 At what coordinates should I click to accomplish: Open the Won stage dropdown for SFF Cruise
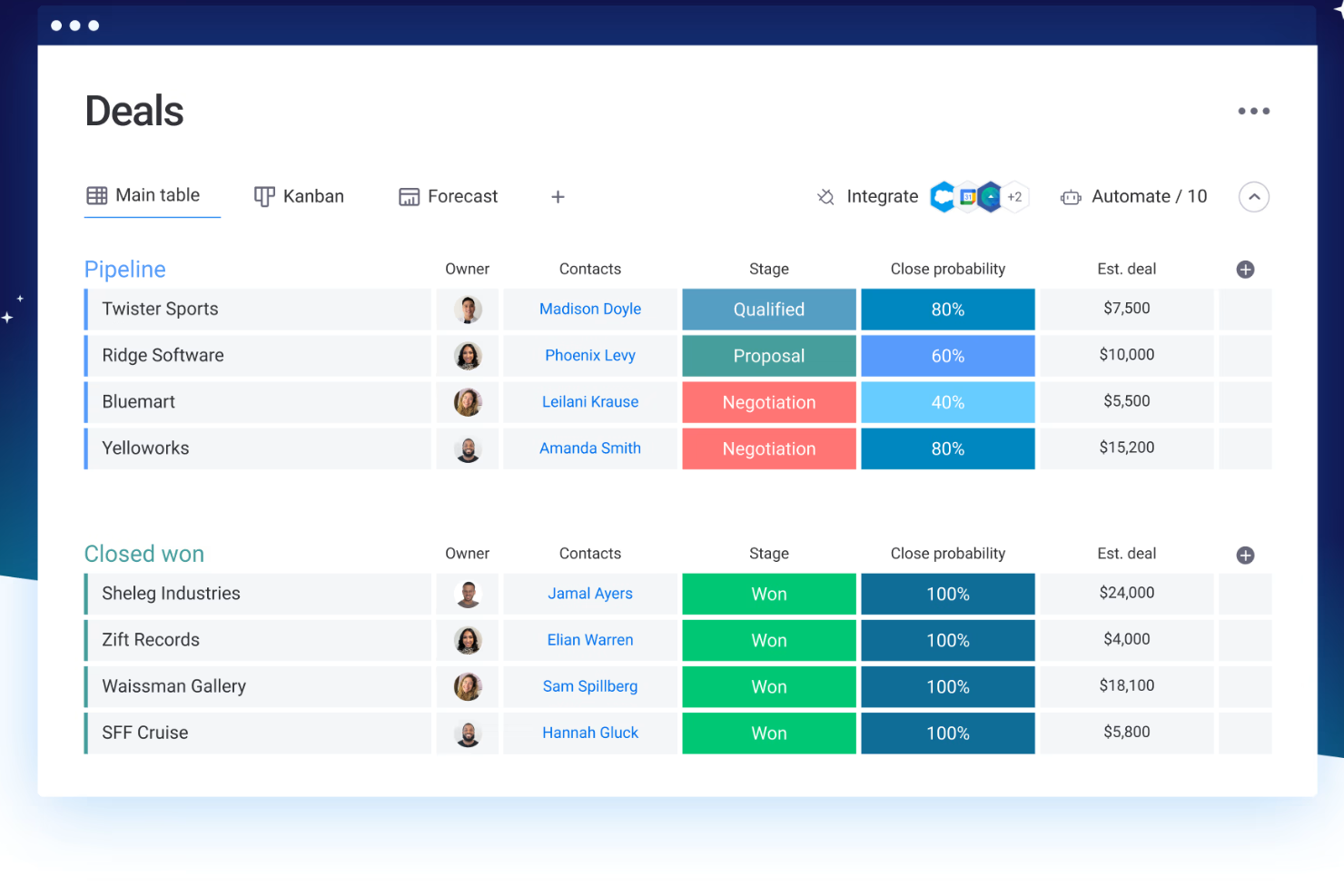click(768, 733)
